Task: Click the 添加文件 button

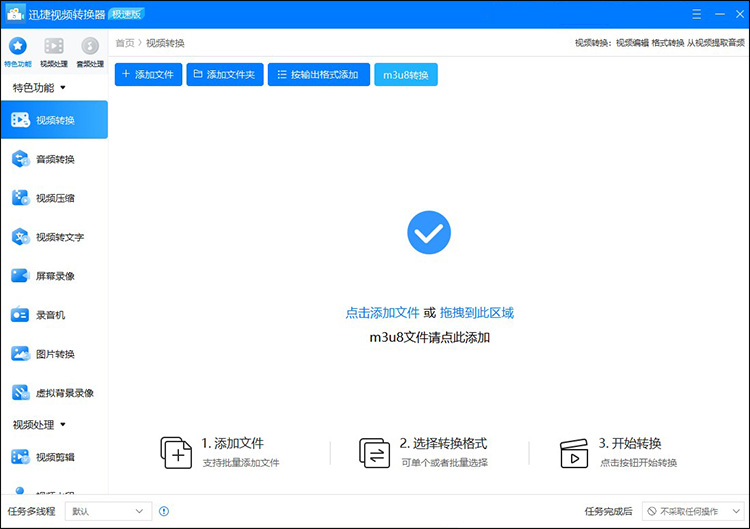Action: tap(148, 74)
